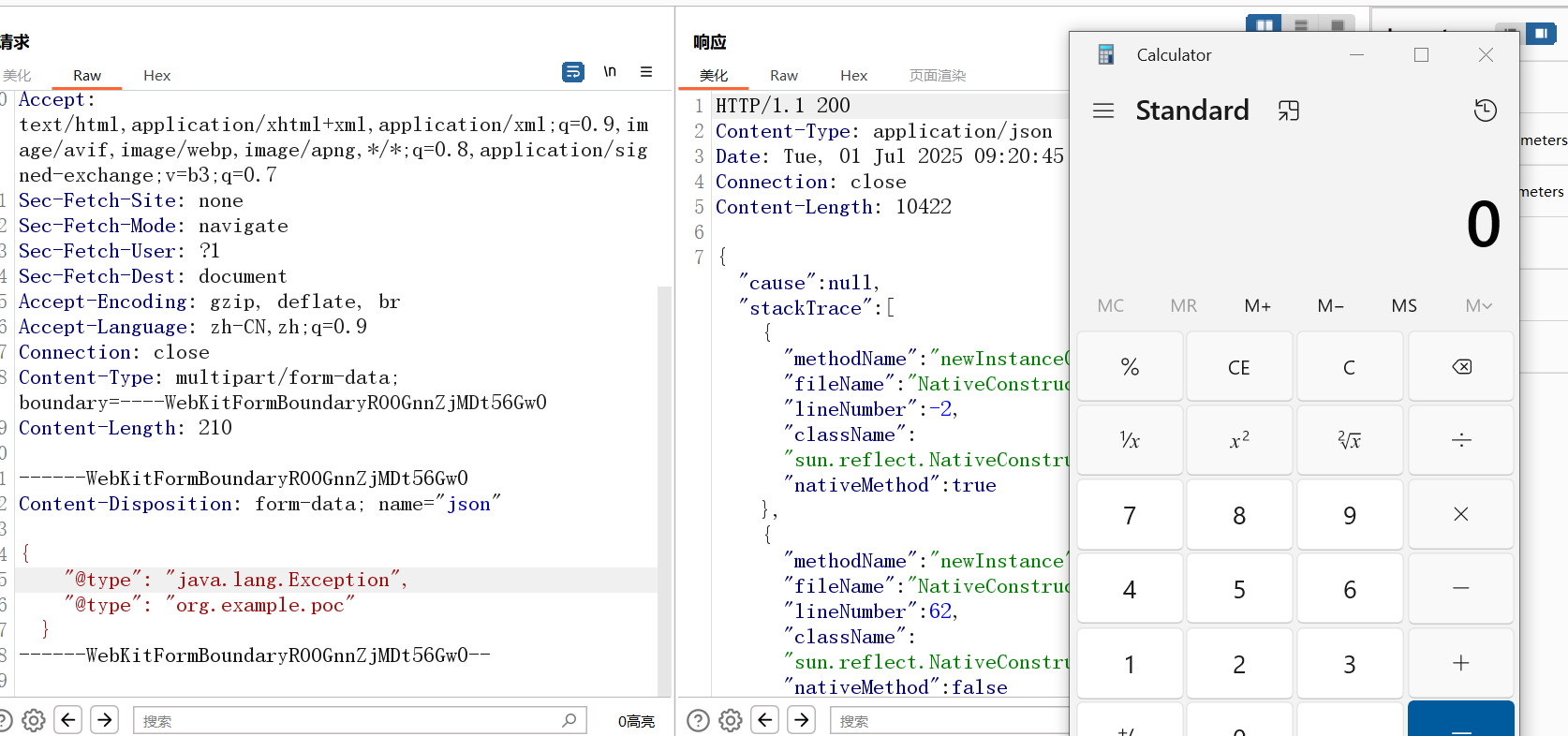
Task: Click Calculator CE button
Action: 1239,366
